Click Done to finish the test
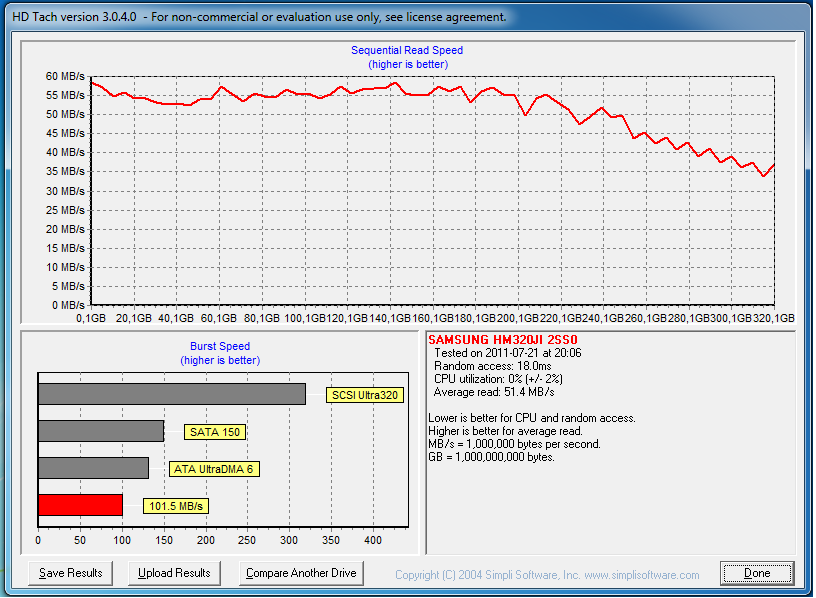 point(757,573)
